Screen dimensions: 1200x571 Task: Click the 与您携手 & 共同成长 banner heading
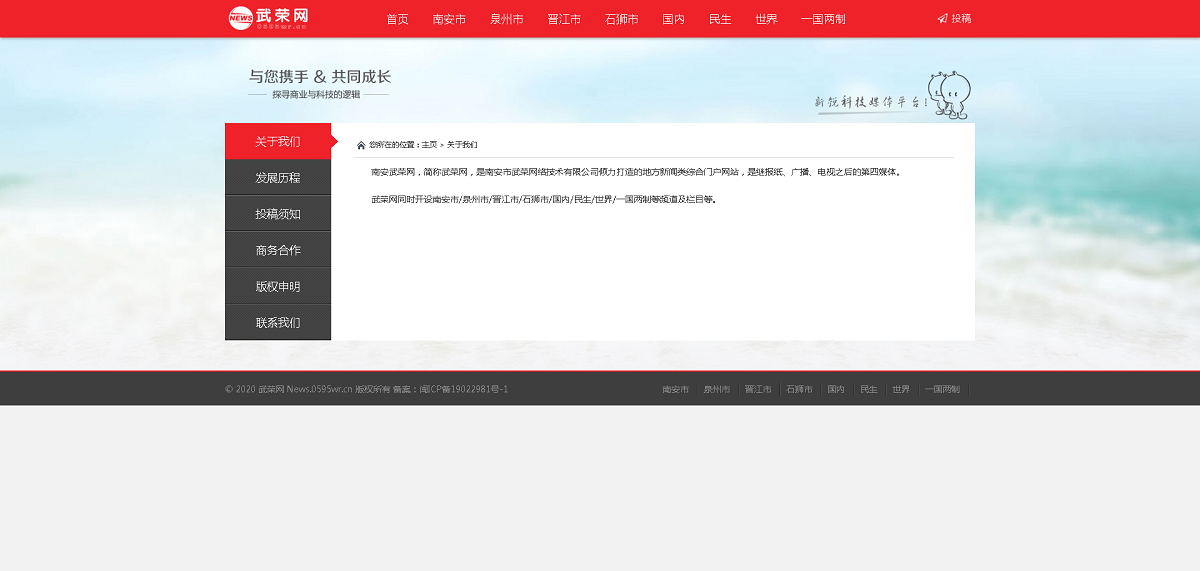319,77
